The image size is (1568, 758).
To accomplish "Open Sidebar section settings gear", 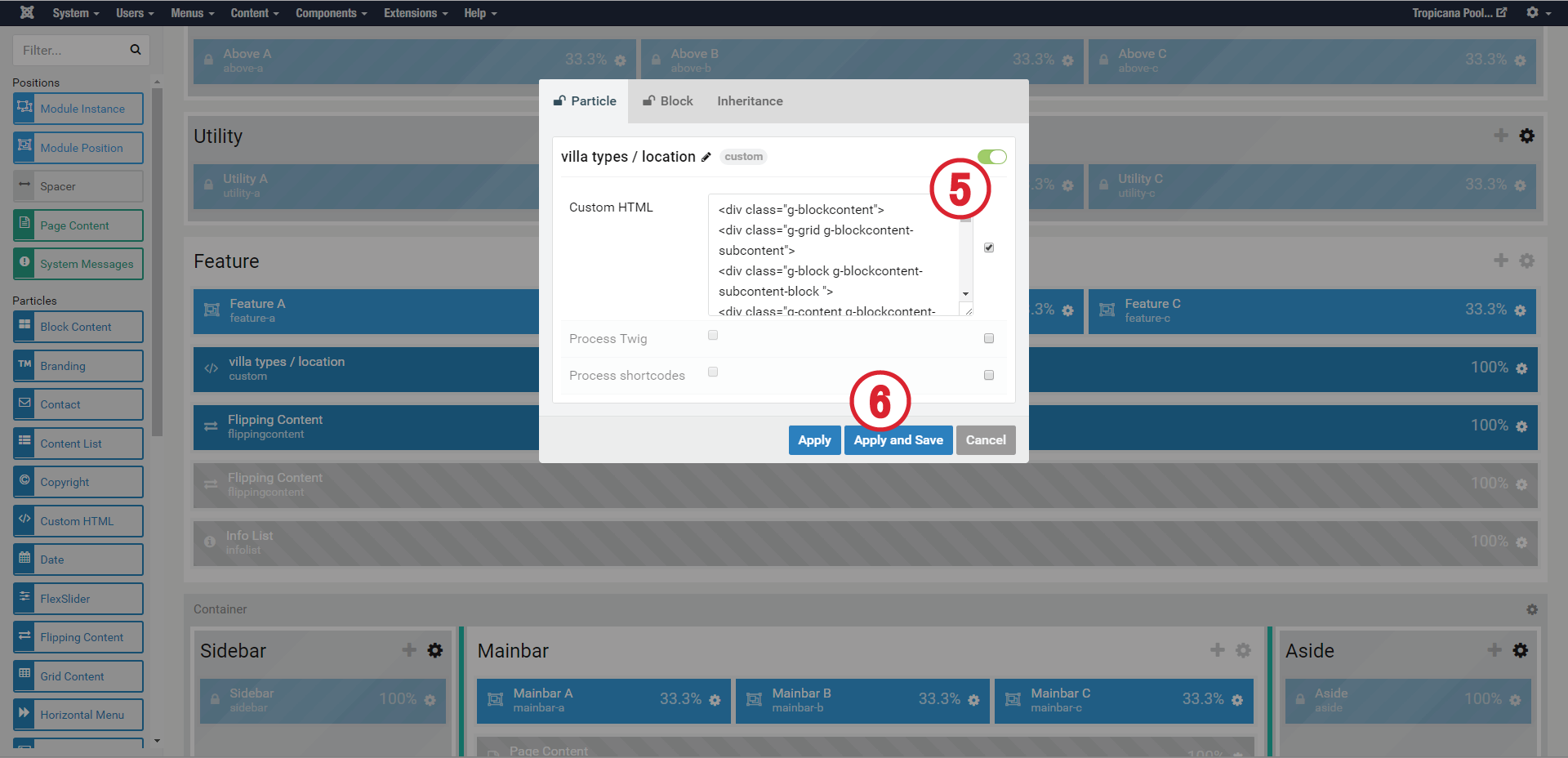I will 435,650.
